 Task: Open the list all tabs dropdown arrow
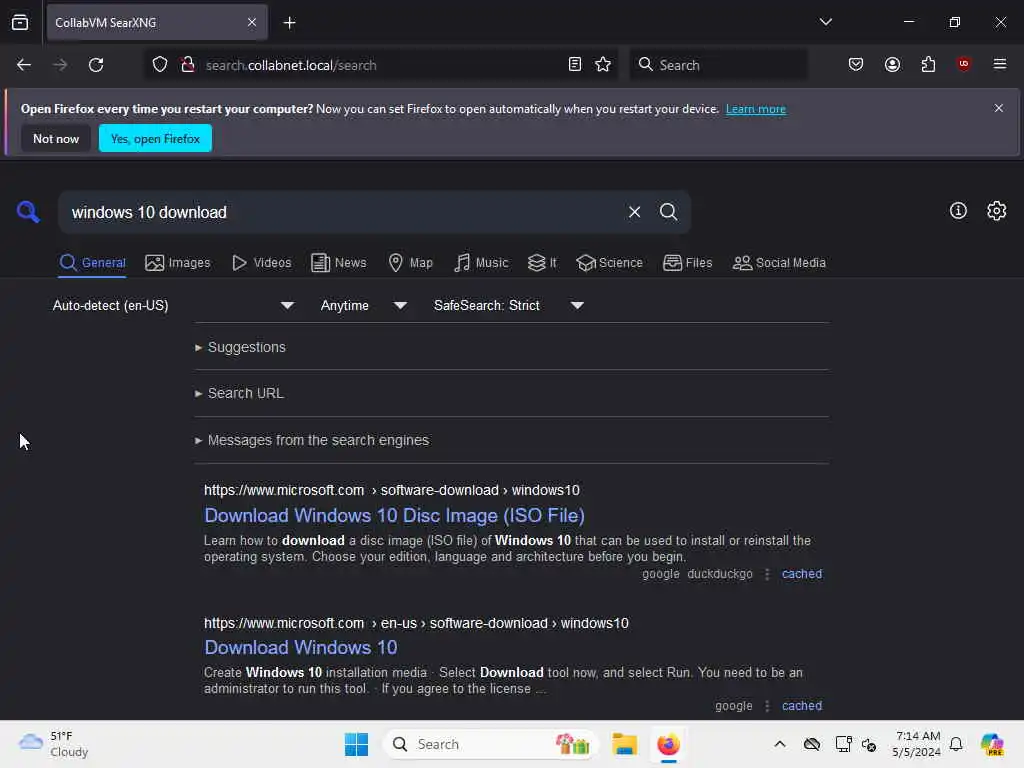[x=825, y=22]
